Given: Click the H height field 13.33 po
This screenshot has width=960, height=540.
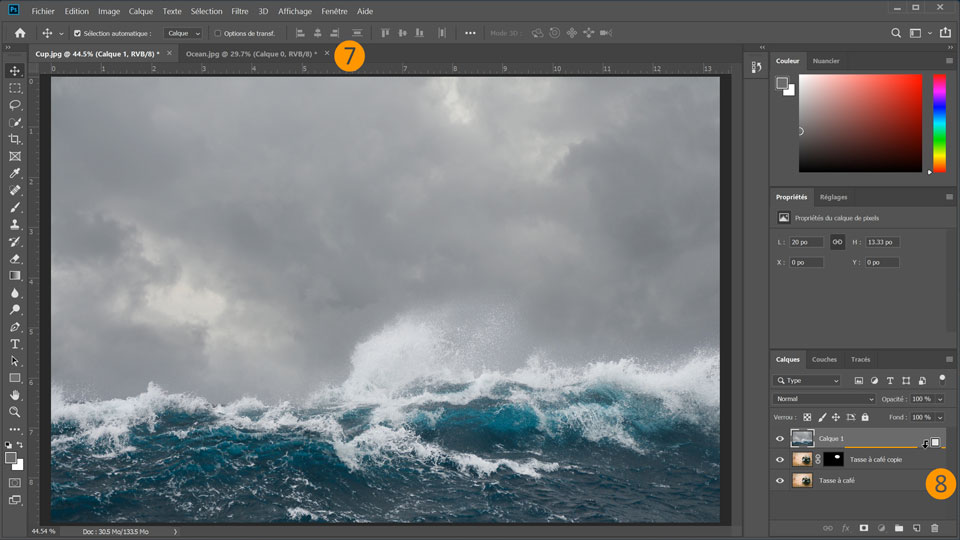Looking at the screenshot, I should click(x=882, y=242).
